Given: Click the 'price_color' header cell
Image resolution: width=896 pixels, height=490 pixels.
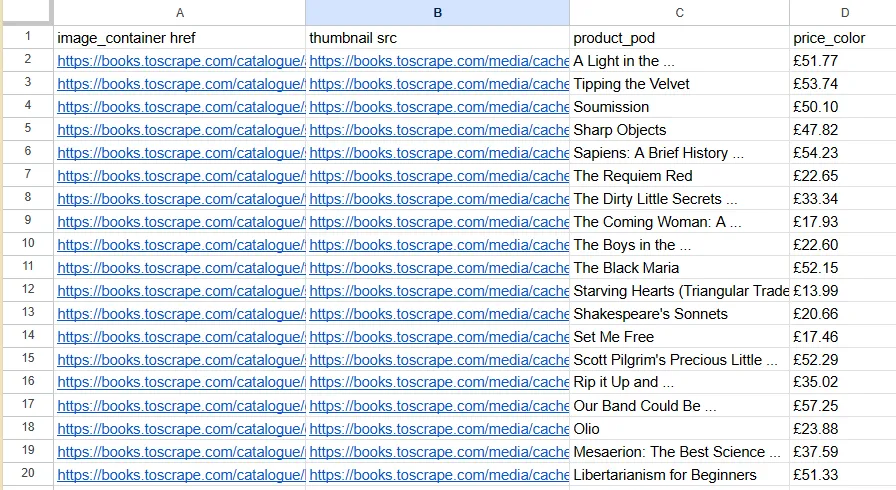Looking at the screenshot, I should pyautogui.click(x=843, y=38).
